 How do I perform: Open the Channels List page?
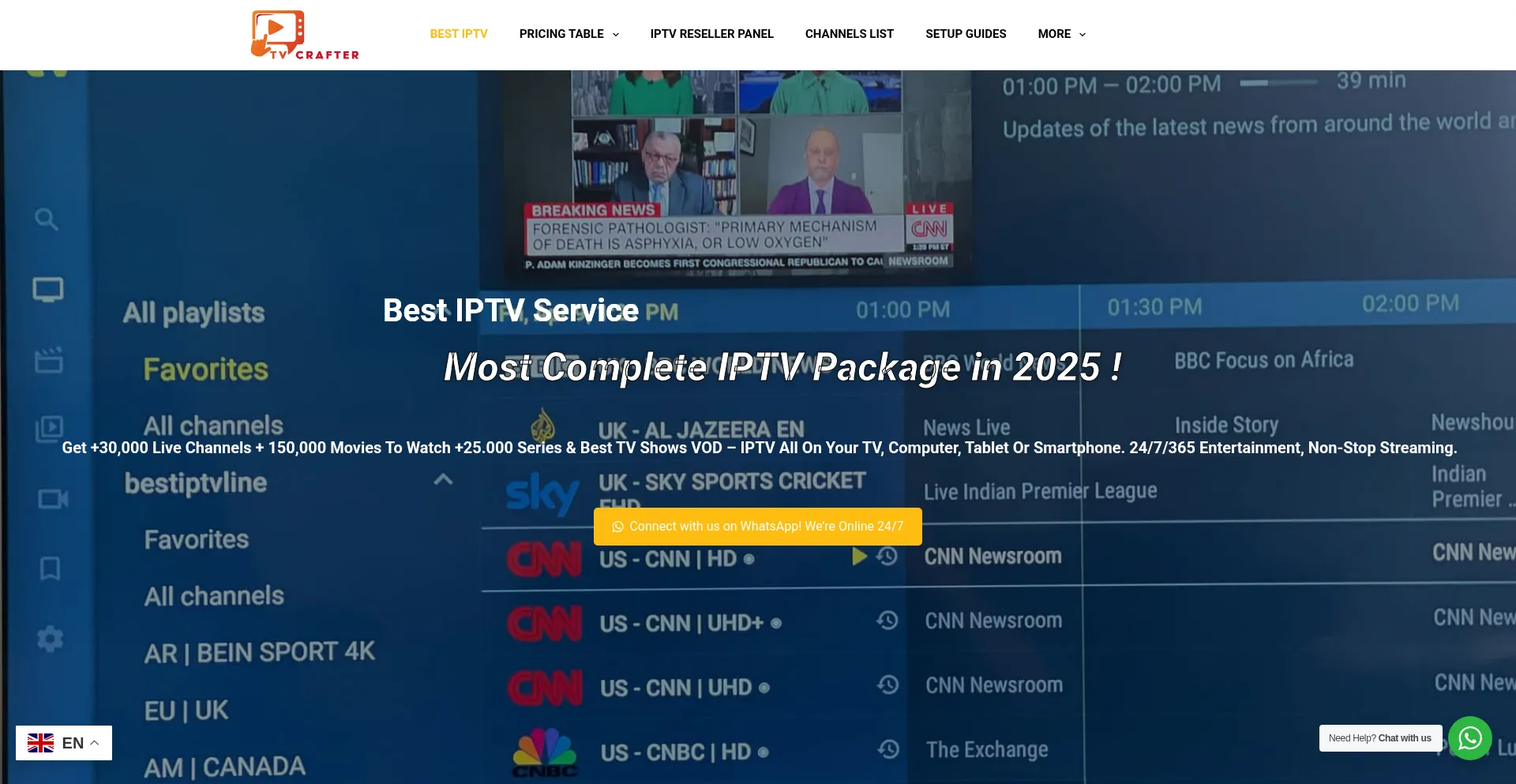(850, 34)
